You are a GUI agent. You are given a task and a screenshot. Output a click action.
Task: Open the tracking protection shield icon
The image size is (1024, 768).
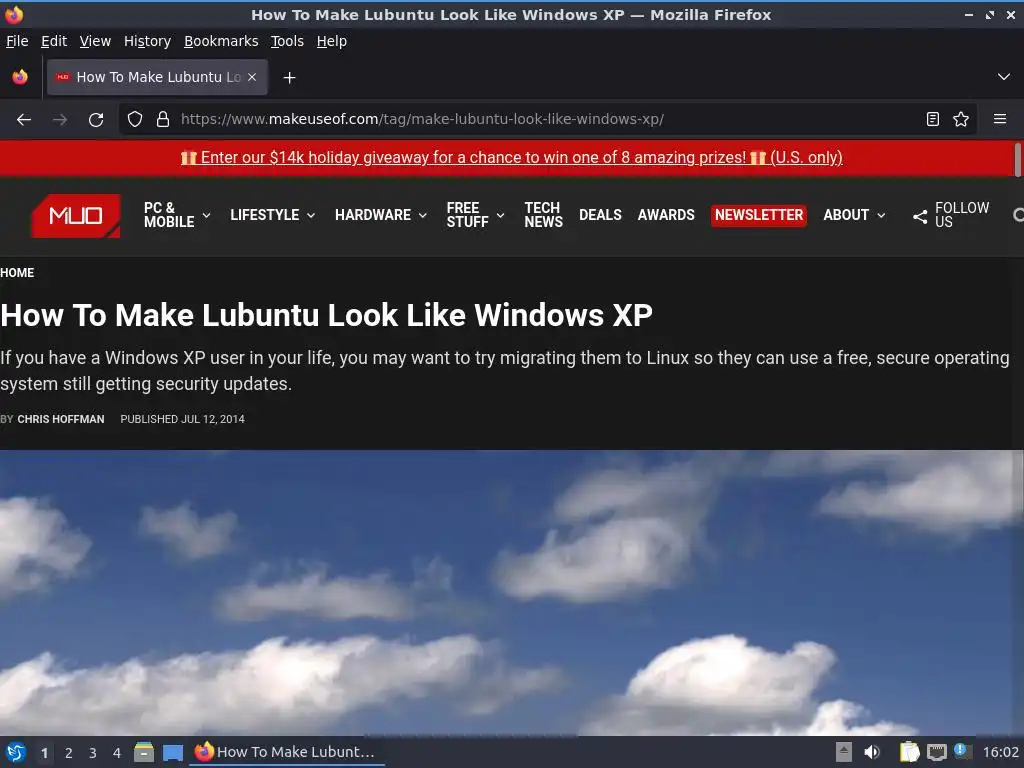coord(135,120)
